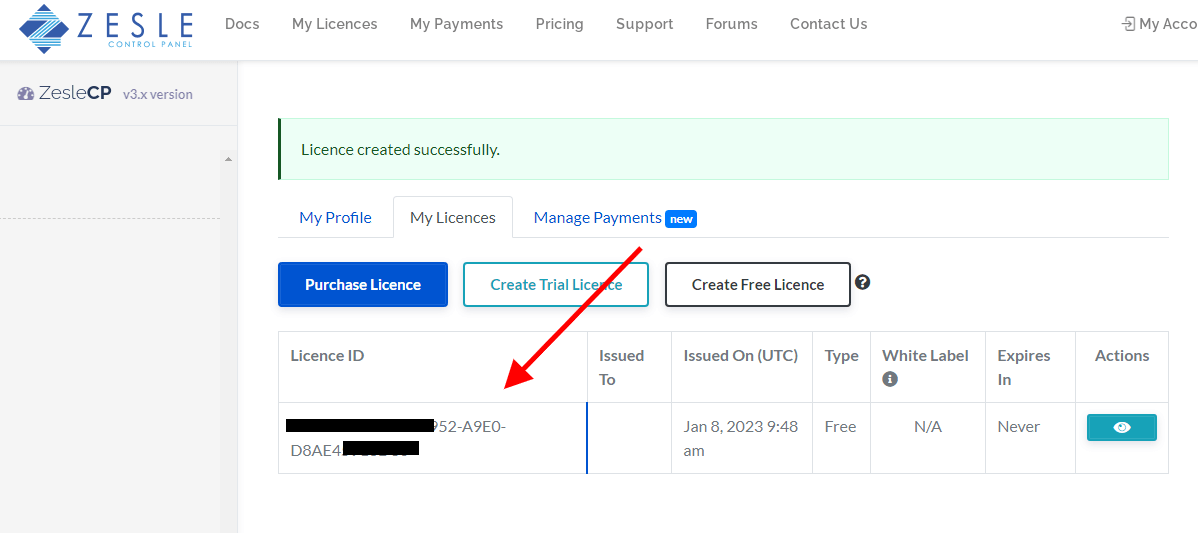1198x533 pixels.
Task: Open Contact Us page
Action: (x=828, y=24)
